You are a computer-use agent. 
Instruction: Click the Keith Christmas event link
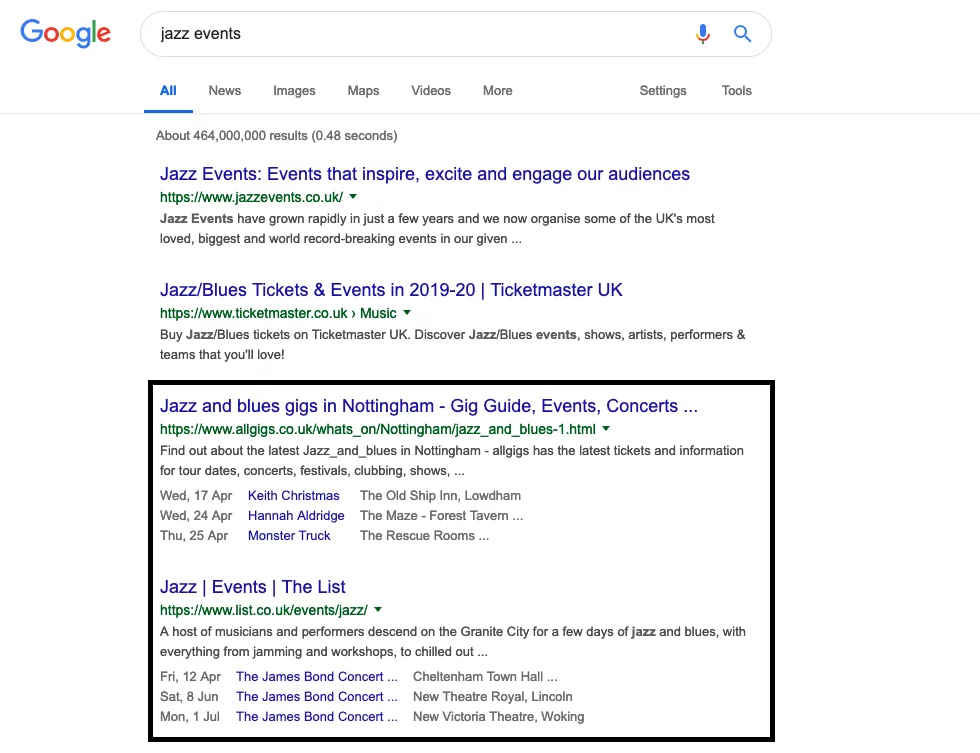click(294, 495)
